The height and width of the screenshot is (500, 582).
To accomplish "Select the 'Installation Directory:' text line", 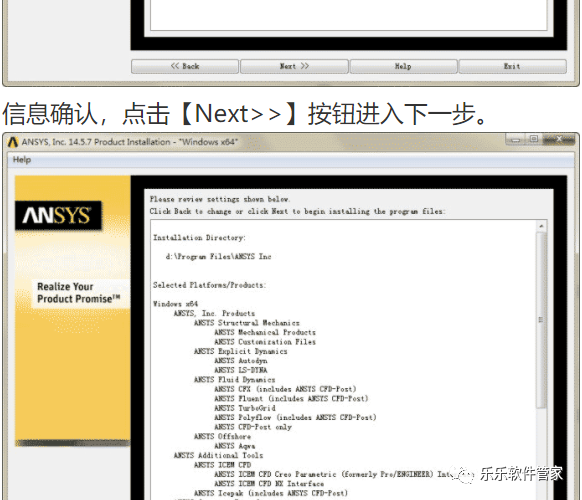I will 199,238.
